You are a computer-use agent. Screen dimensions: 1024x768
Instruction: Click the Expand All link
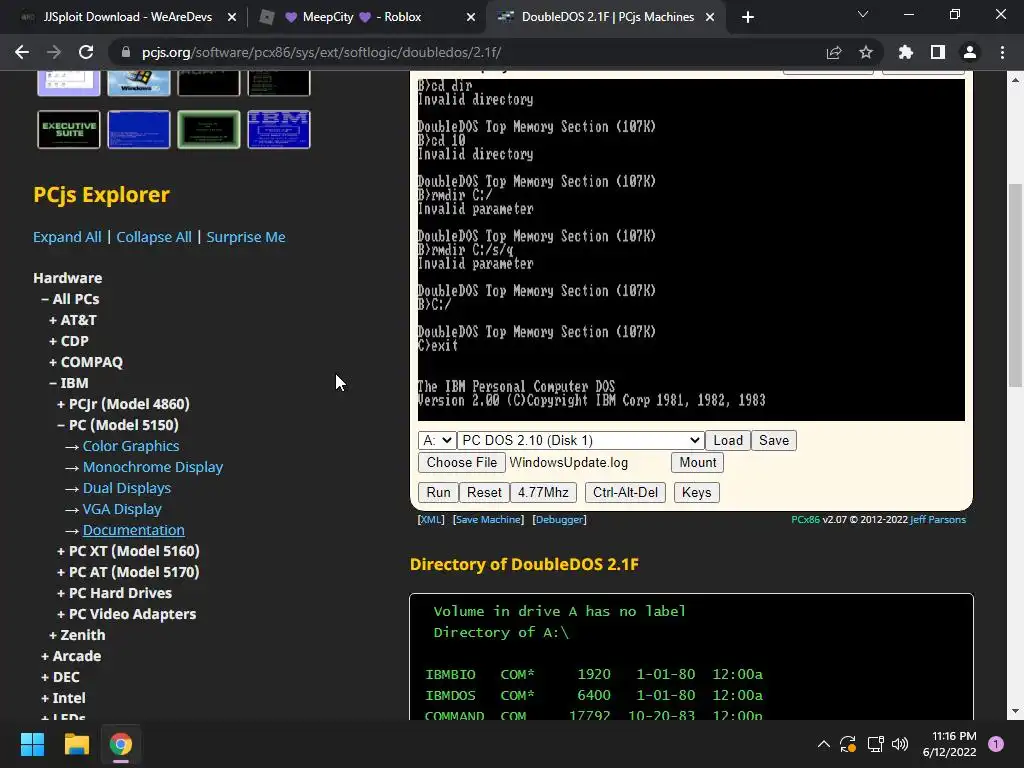[x=67, y=237]
